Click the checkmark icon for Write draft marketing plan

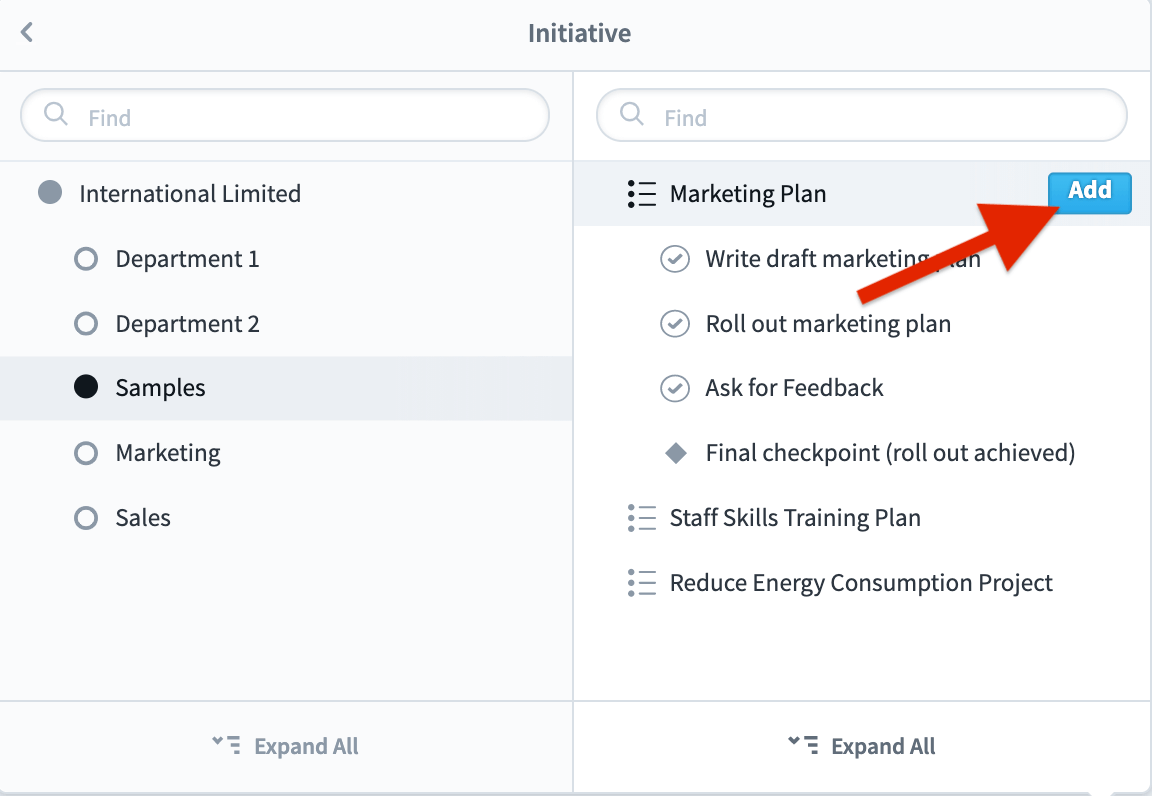point(674,259)
